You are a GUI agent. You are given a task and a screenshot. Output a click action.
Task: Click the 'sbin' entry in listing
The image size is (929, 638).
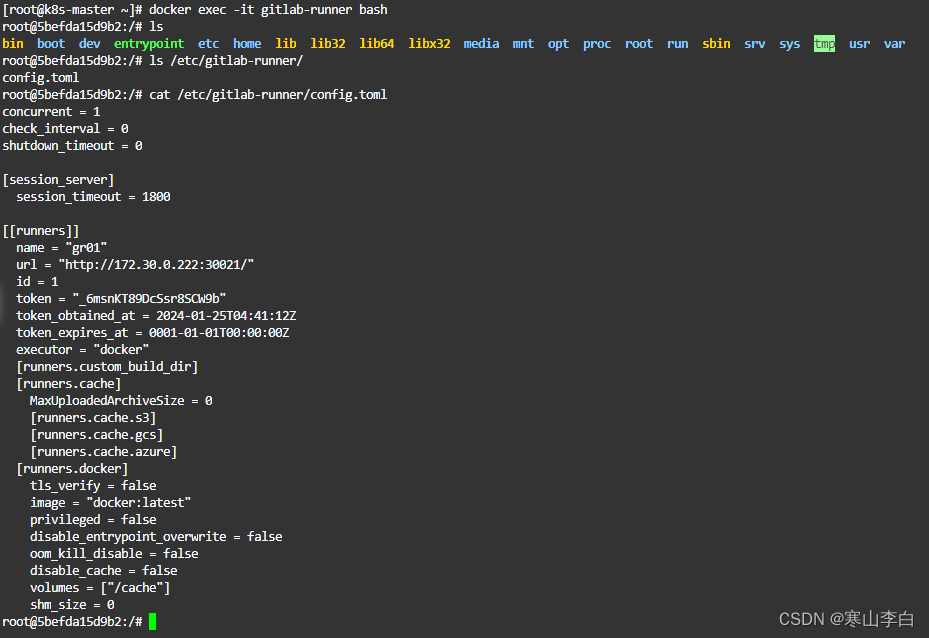(716, 44)
